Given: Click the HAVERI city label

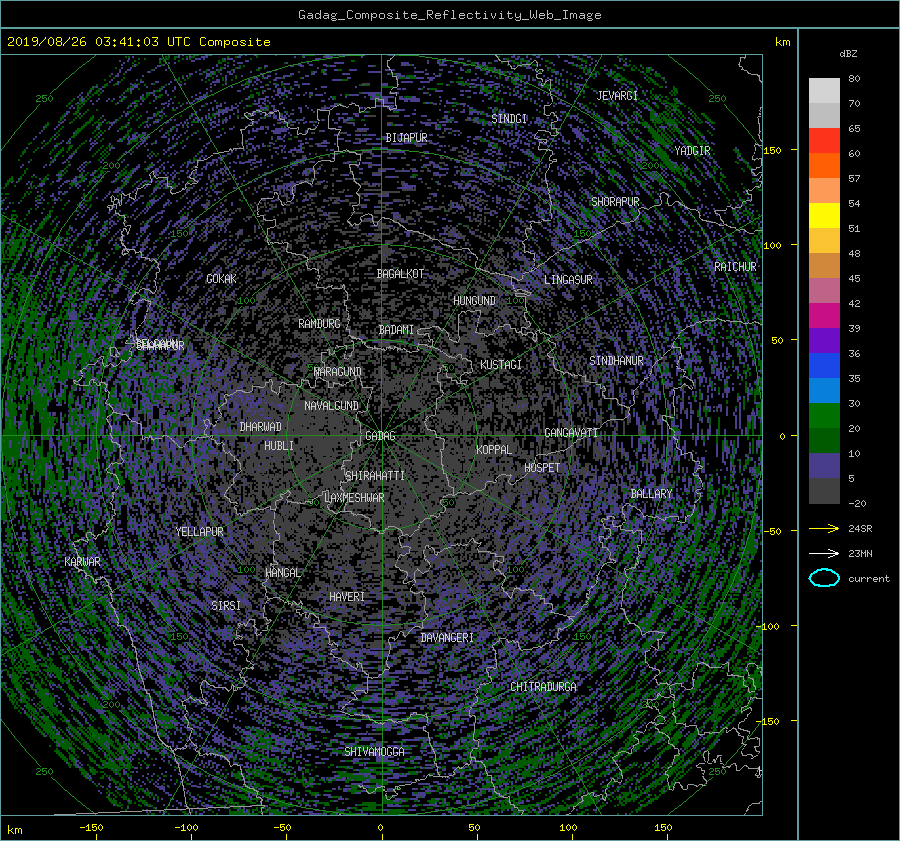Looking at the screenshot, I should [347, 597].
